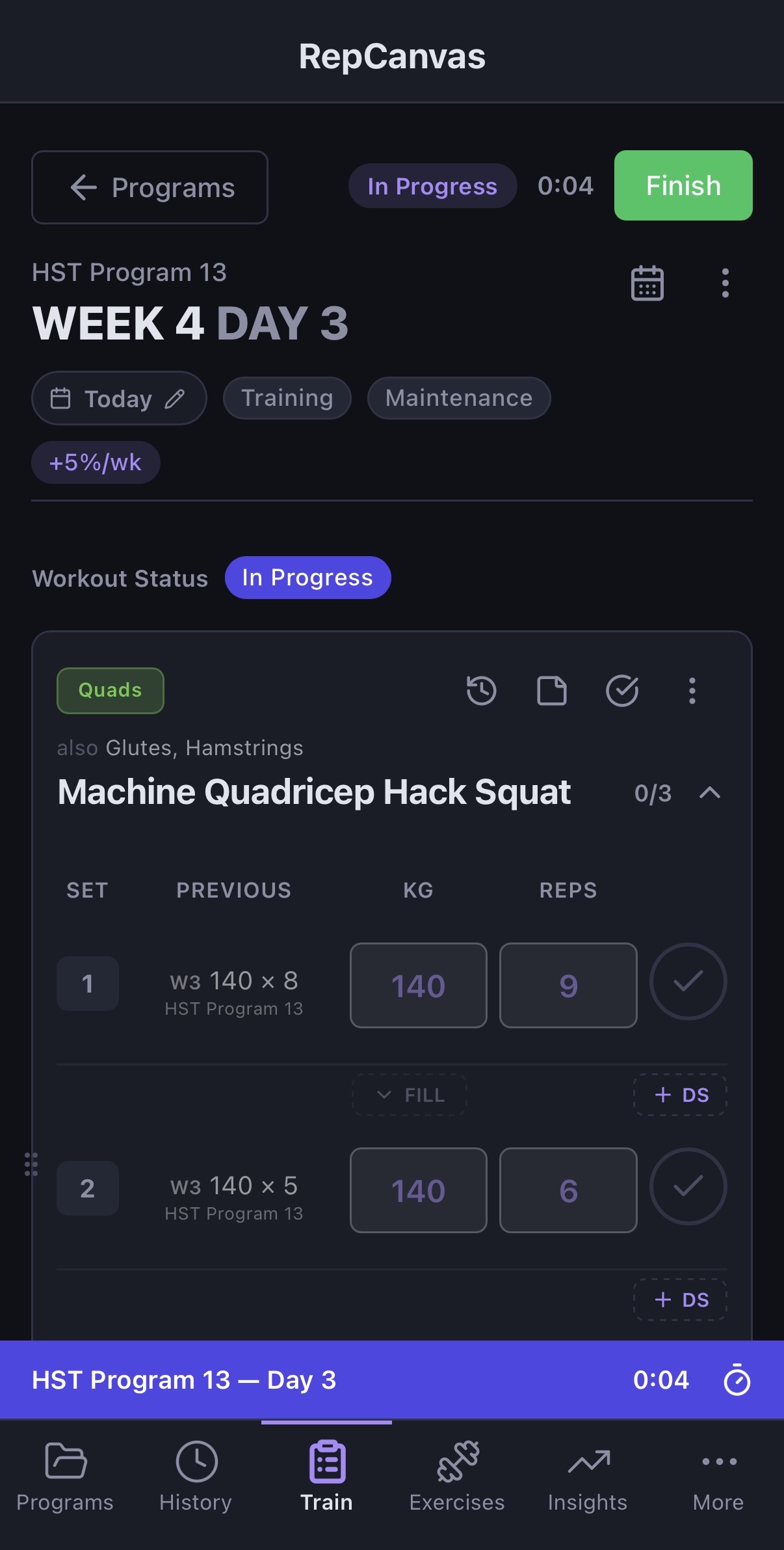Screen dimensions: 784x1550
Task: Complete all sets via check-circle icon
Action: tap(623, 691)
